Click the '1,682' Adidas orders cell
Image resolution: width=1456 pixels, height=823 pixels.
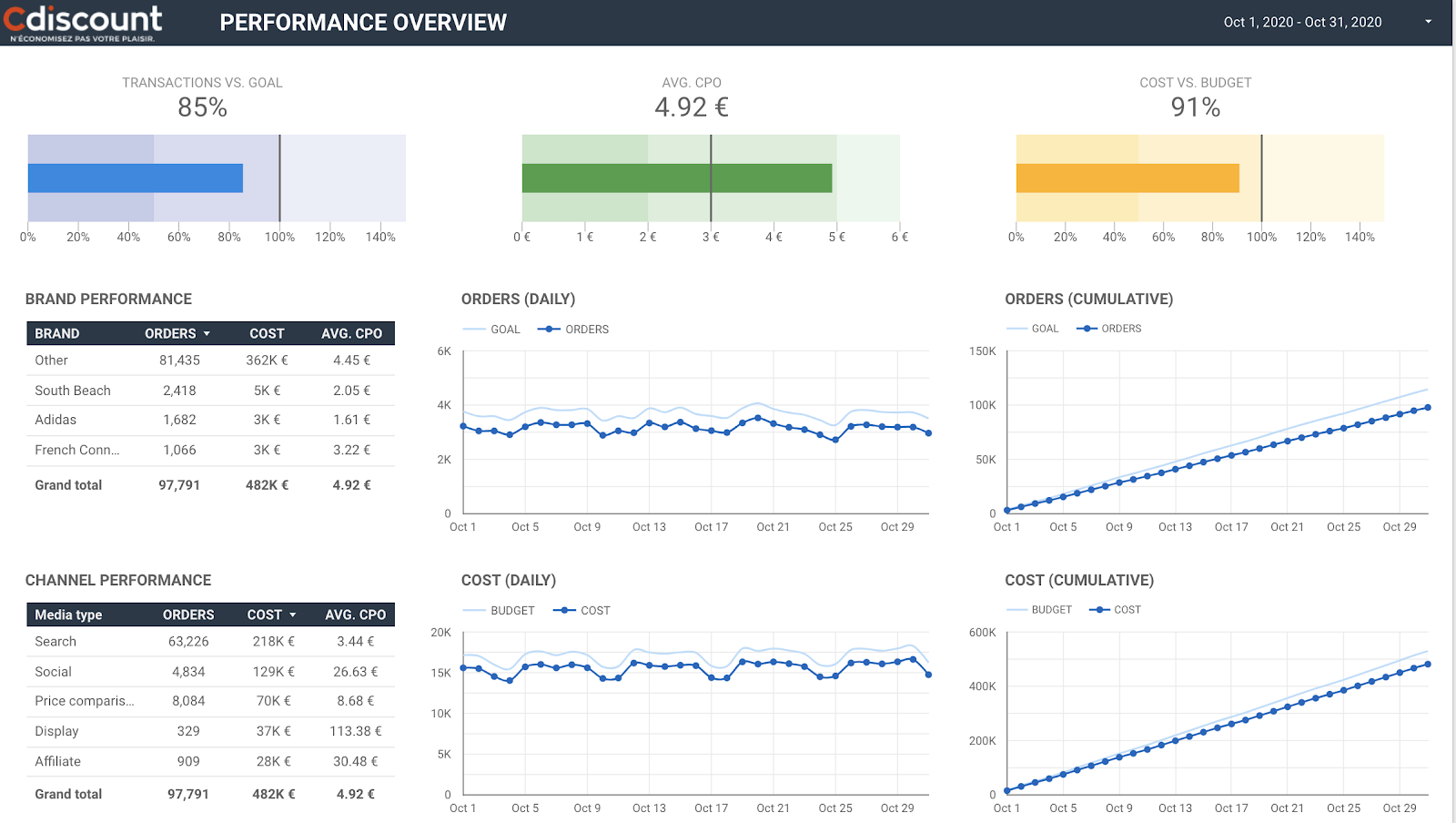pyautogui.click(x=179, y=420)
